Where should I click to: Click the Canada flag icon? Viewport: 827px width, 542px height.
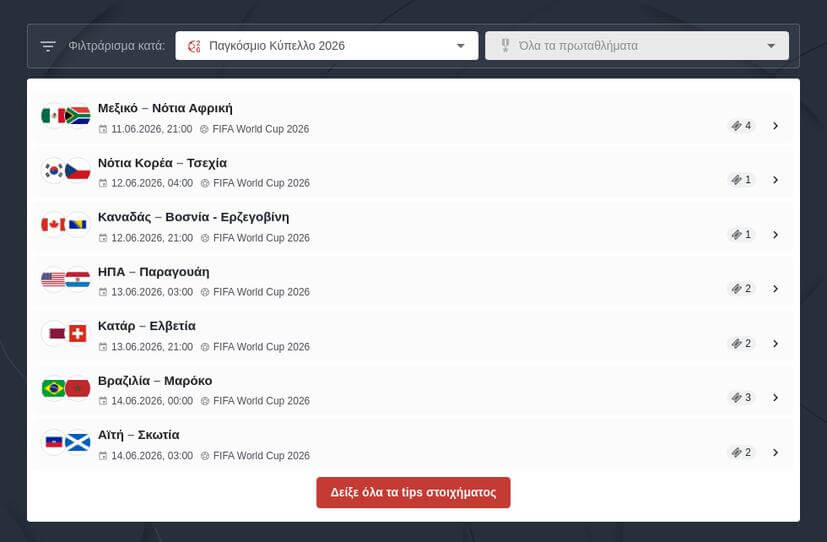pyautogui.click(x=53, y=225)
